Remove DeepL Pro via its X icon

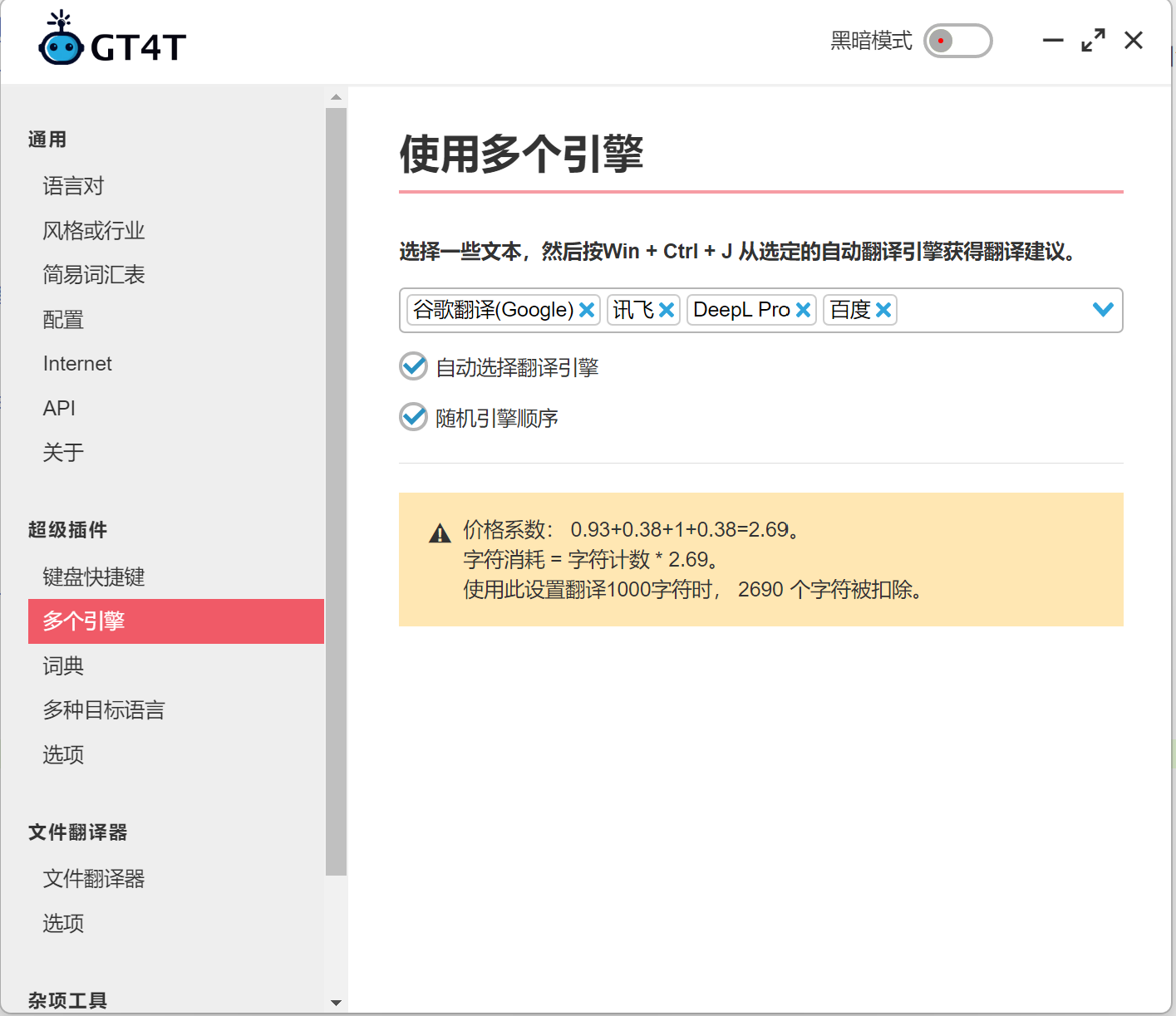802,309
